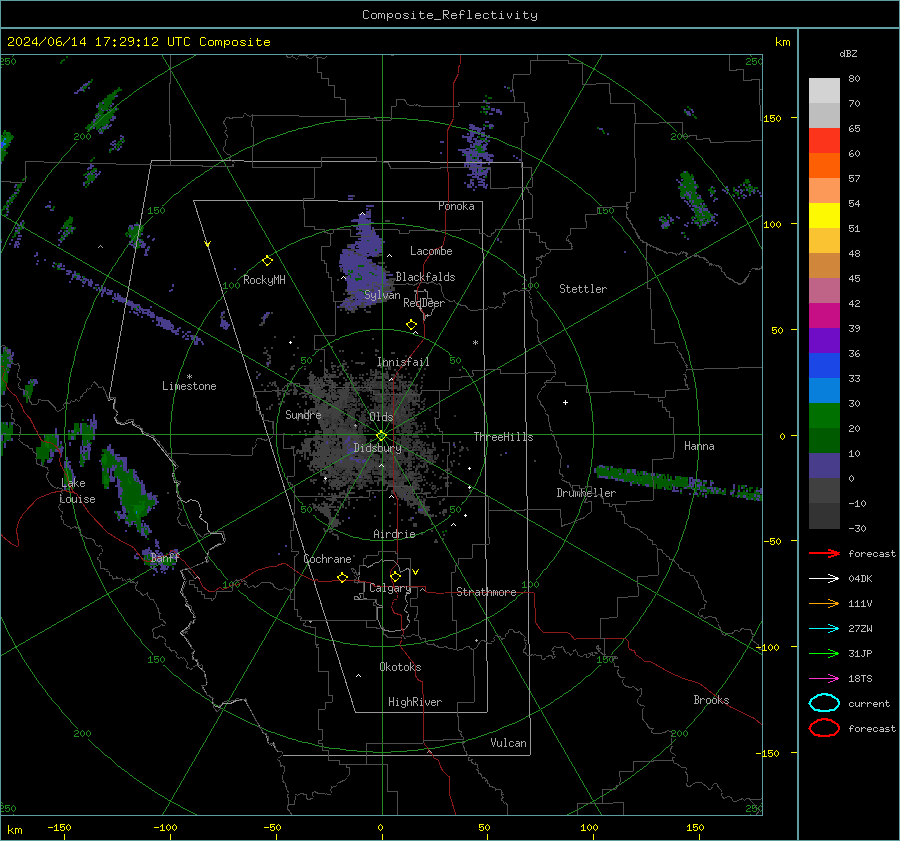Pick the purple 36-39 dBZ swatch
Image resolution: width=900 pixels, height=841 pixels.
[824, 340]
